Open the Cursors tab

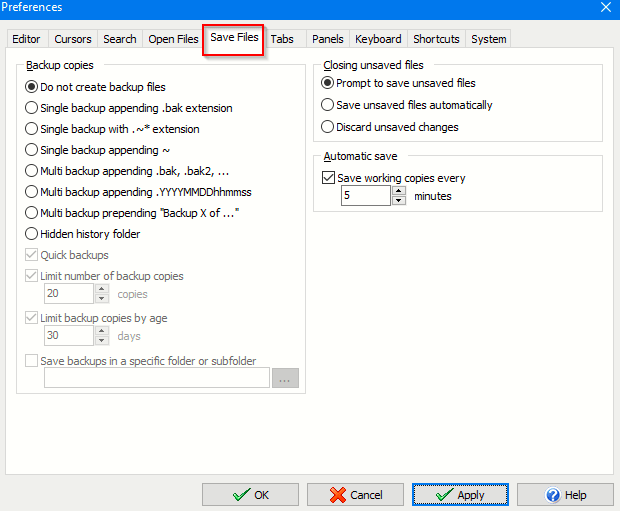[73, 39]
